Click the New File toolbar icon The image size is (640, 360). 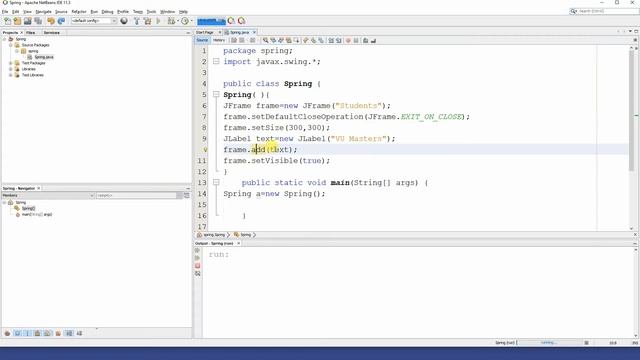point(7,21)
